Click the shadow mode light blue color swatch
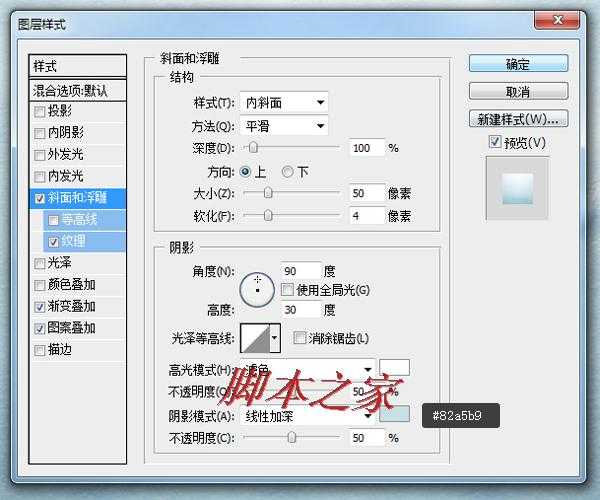 (x=394, y=414)
